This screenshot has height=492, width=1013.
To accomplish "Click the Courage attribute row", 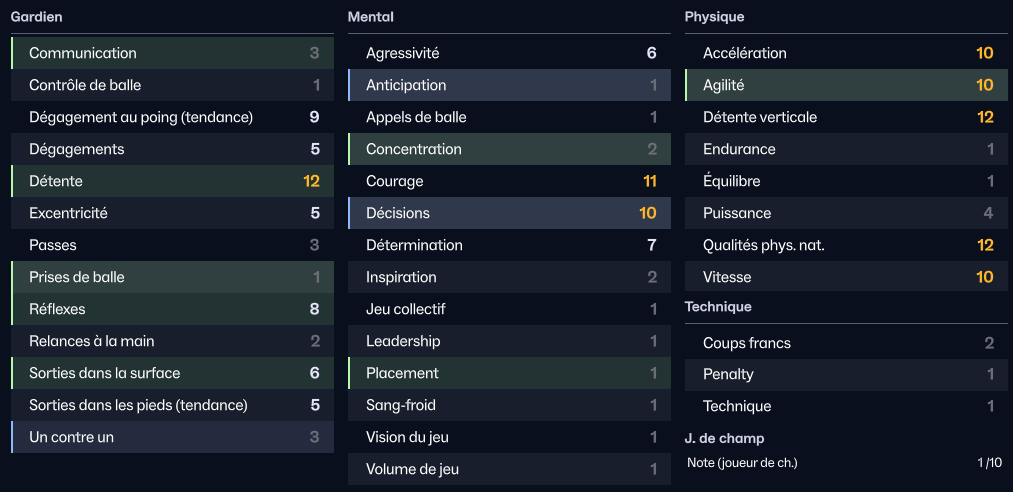I will click(509, 181).
